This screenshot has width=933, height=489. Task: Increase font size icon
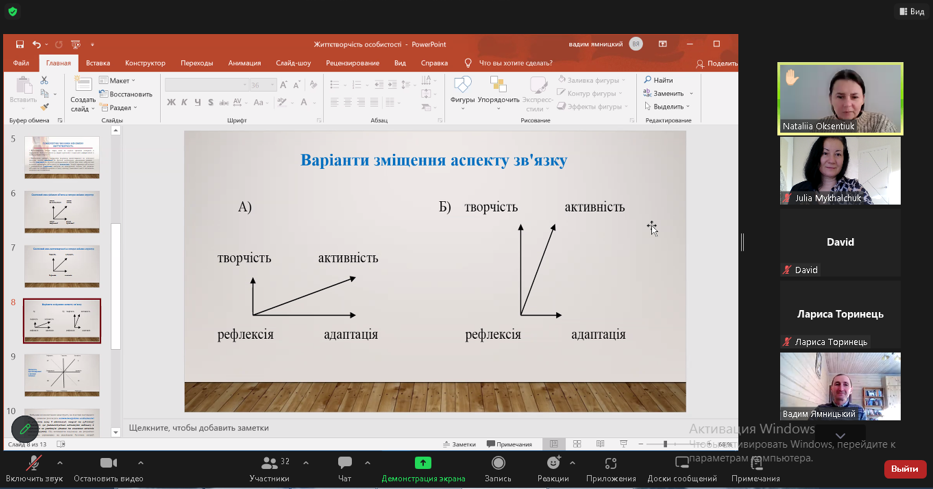[283, 85]
